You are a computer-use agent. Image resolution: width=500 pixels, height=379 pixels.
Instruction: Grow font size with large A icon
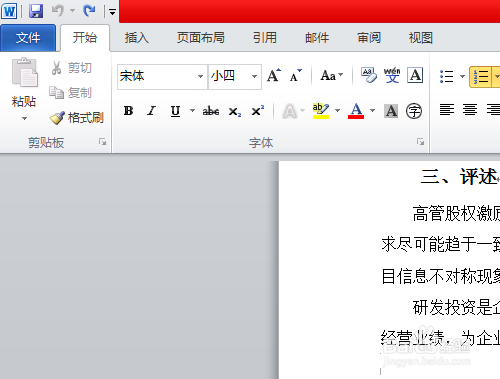coord(274,76)
